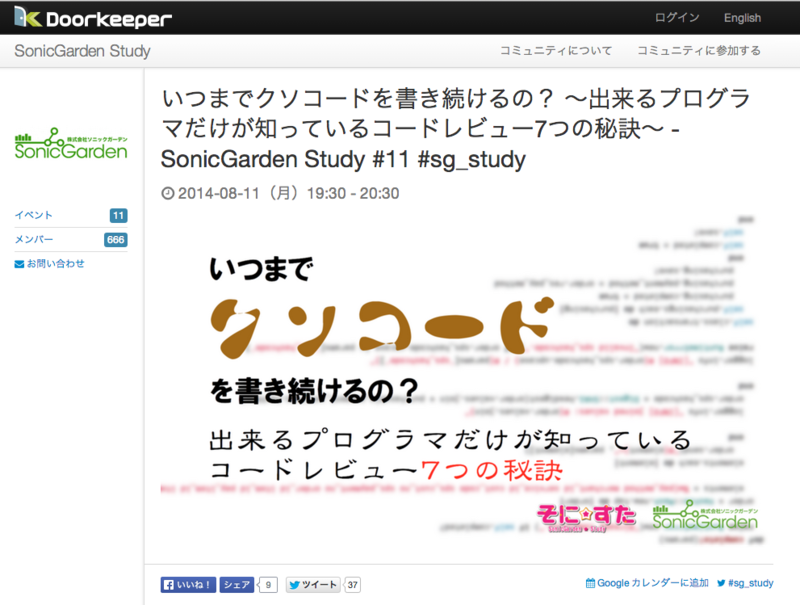Click the SonicGarden logo in banner
The width and height of the screenshot is (800, 605).
pyautogui.click(x=705, y=516)
